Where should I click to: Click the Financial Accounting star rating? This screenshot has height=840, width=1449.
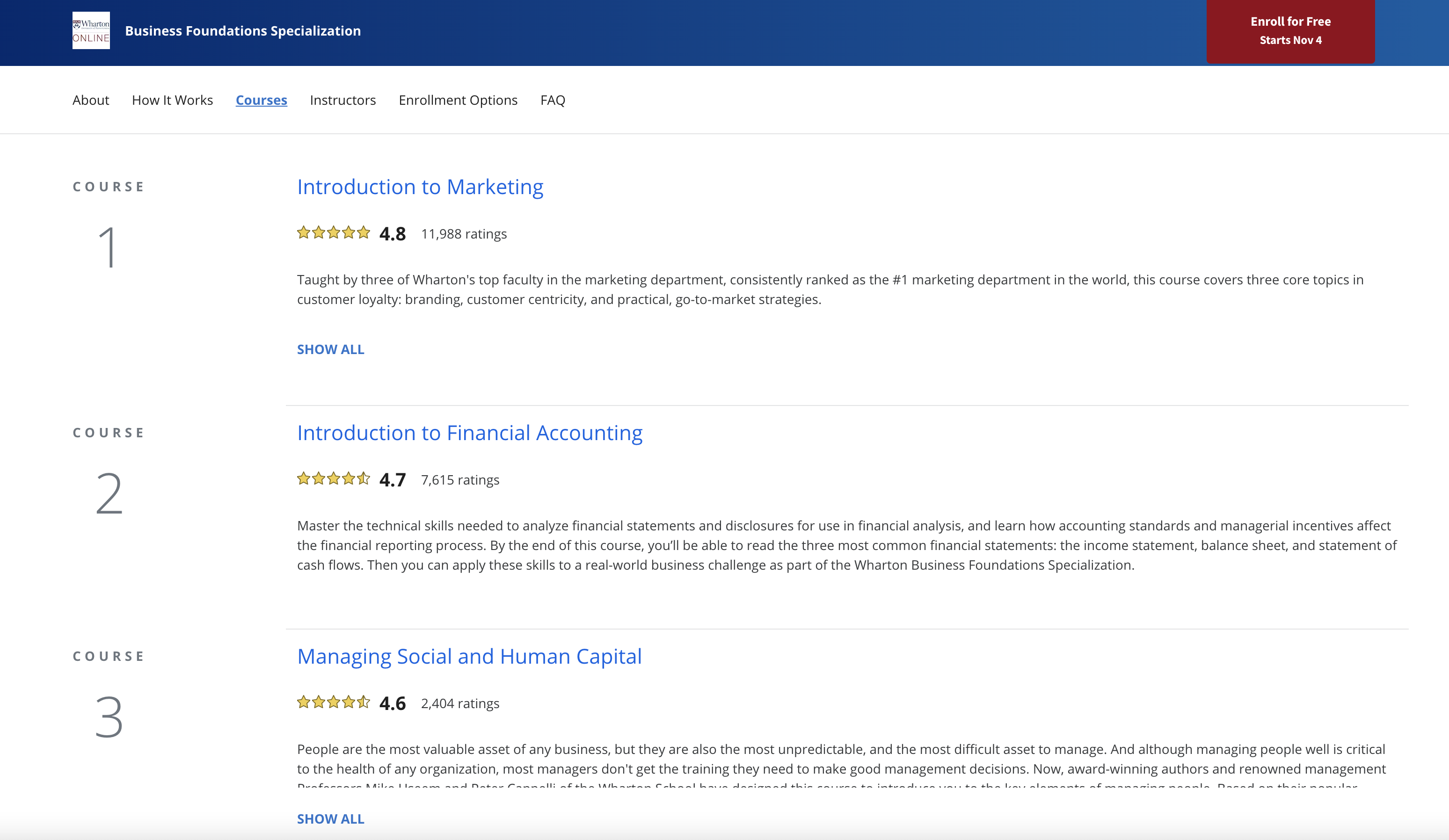(x=333, y=479)
